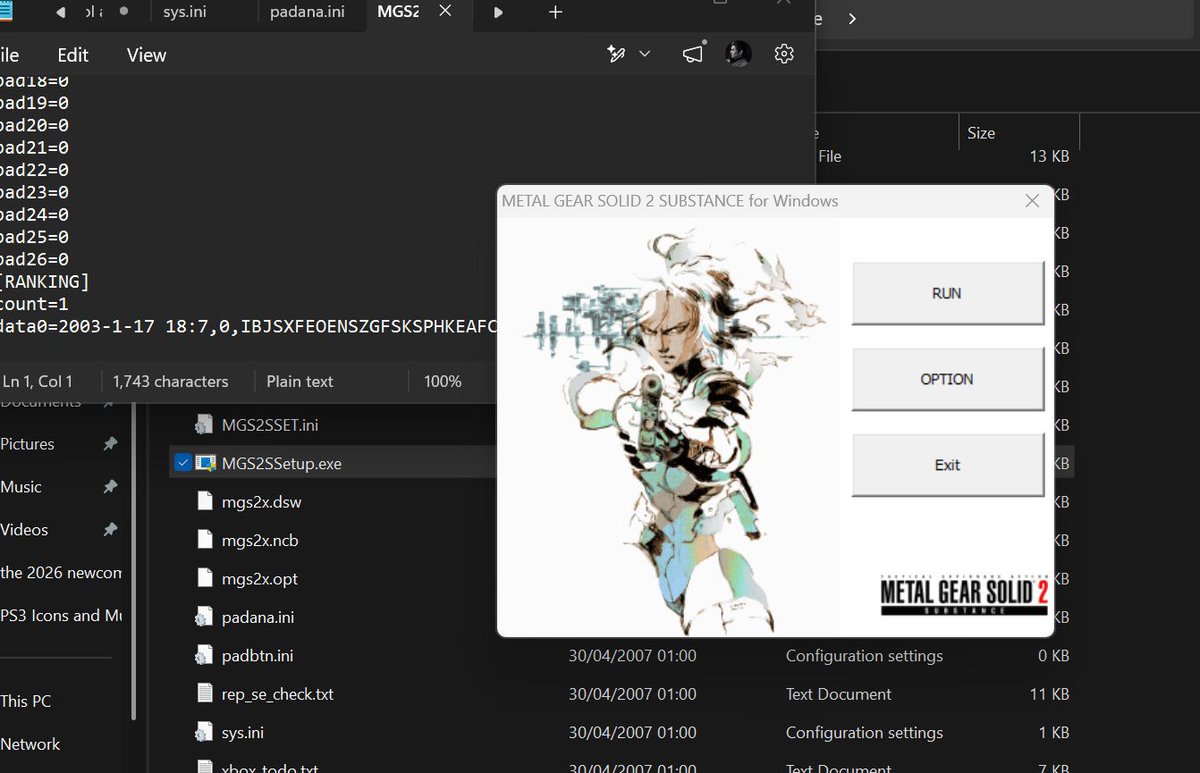1200x773 pixels.
Task: Click the mgs2x.opt file icon
Action: (204, 579)
